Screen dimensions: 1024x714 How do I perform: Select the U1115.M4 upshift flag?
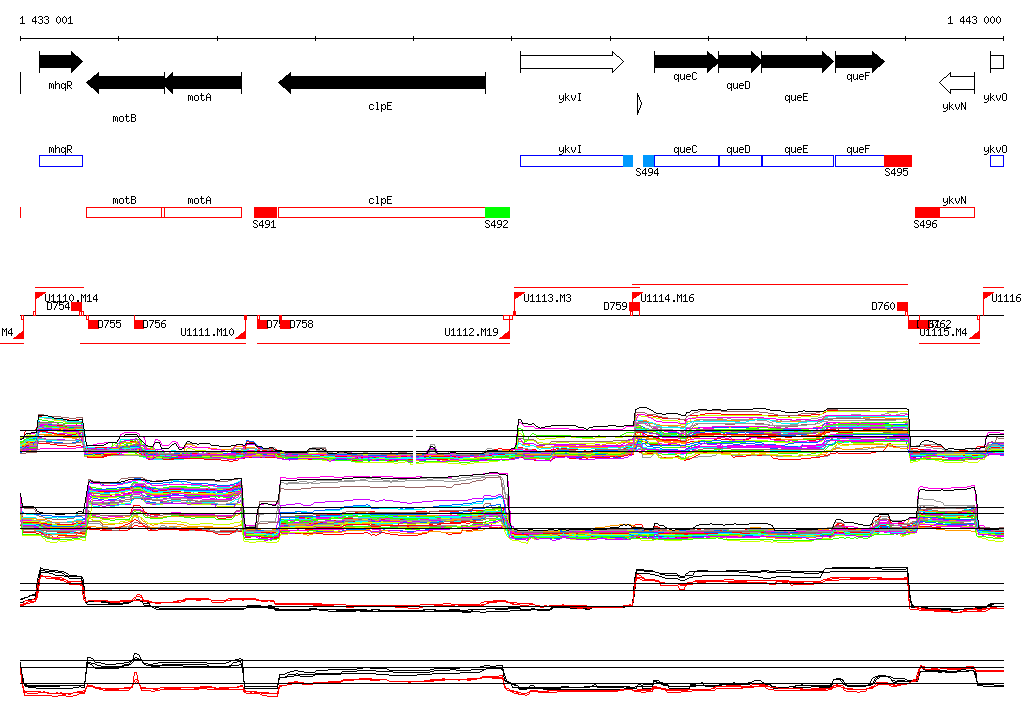[974, 334]
